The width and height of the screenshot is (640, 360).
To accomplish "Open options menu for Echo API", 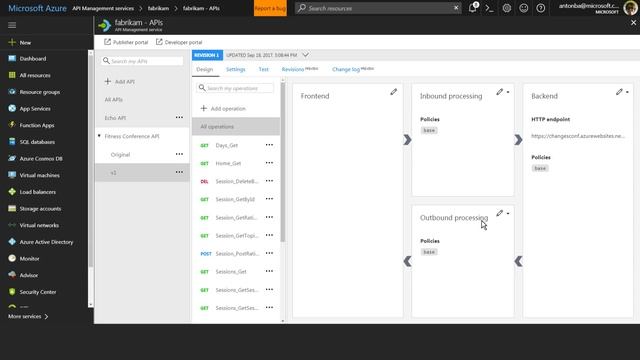I will click(179, 118).
